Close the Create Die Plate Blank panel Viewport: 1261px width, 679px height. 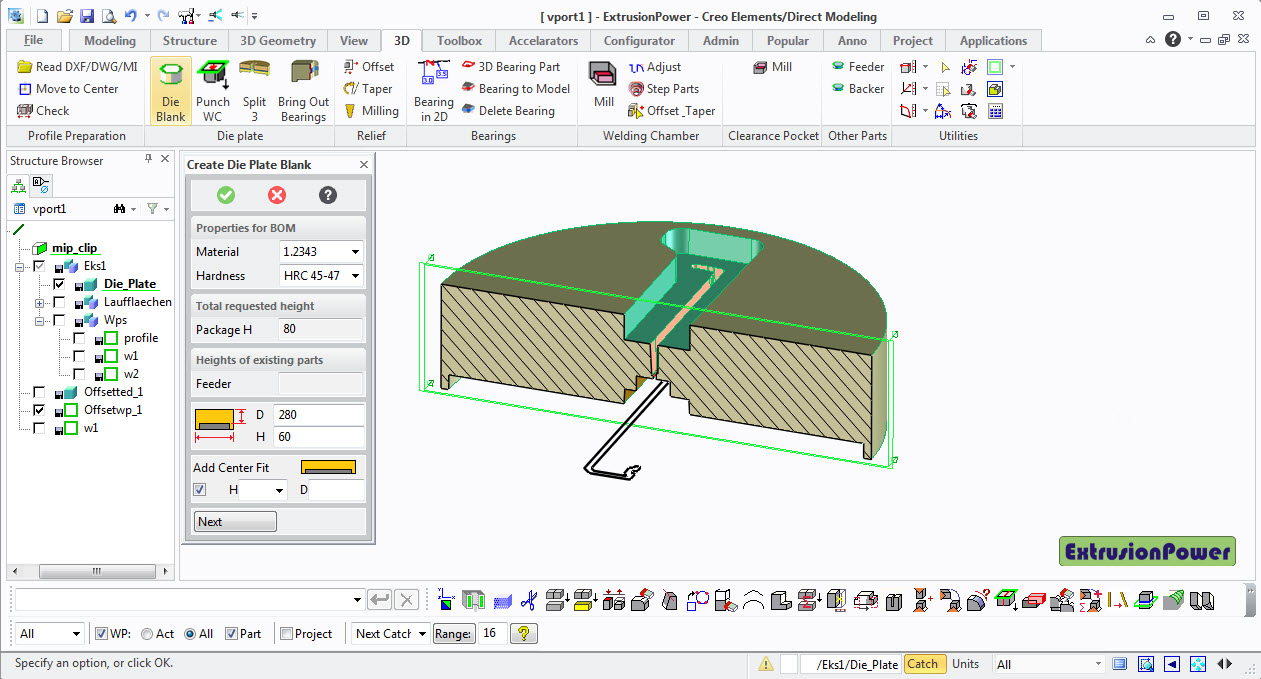(364, 165)
